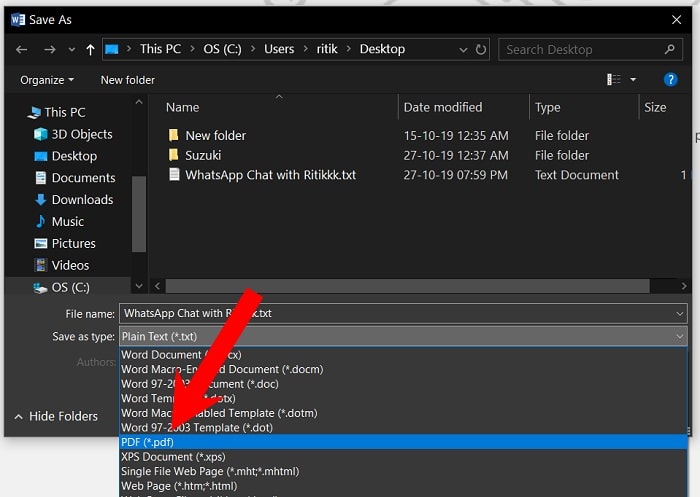Choose Word Template (*.dotx) type

pyautogui.click(x=403, y=398)
